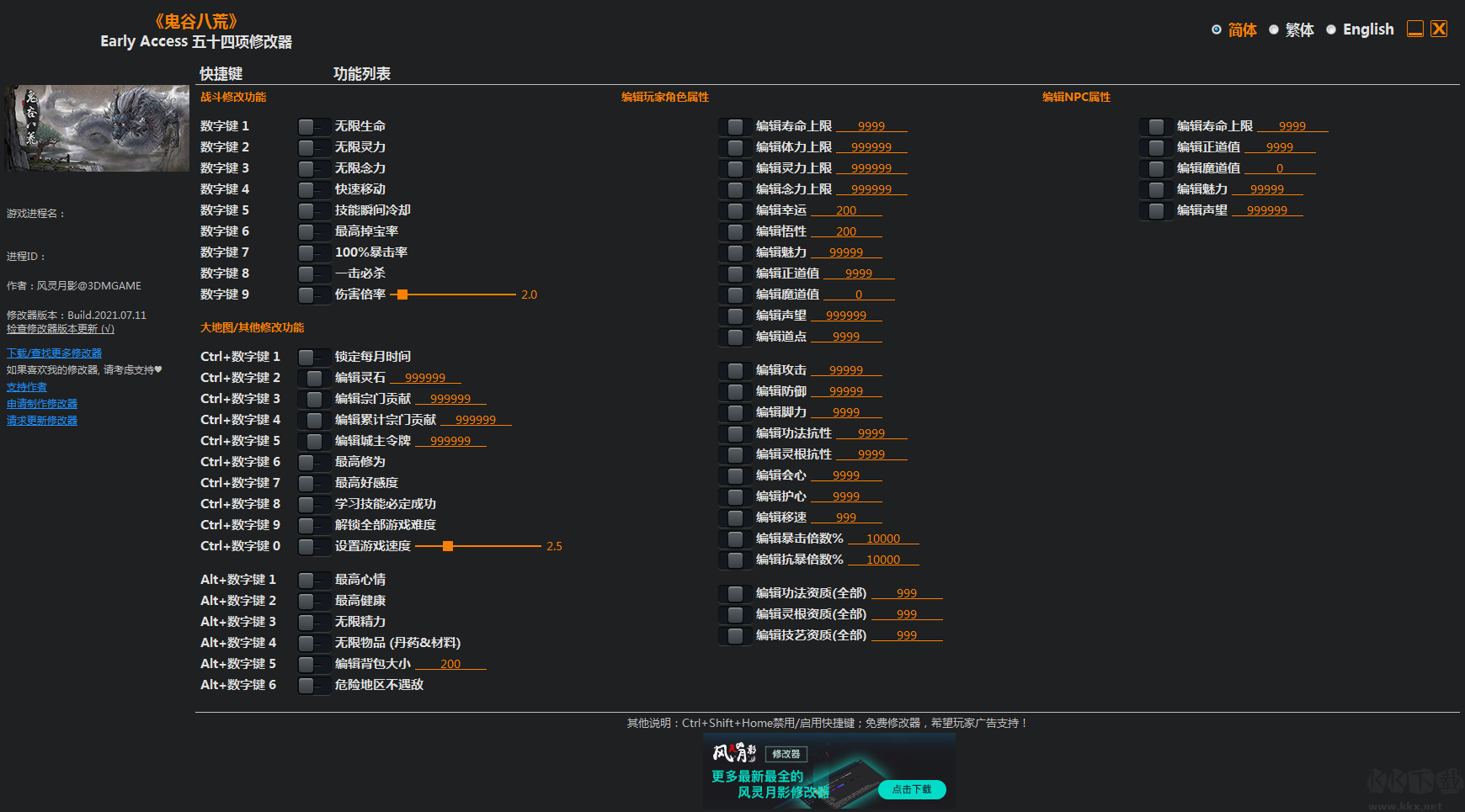Image resolution: width=1465 pixels, height=812 pixels.
Task: Open 申请制作修改器 link
Action: 42,404
